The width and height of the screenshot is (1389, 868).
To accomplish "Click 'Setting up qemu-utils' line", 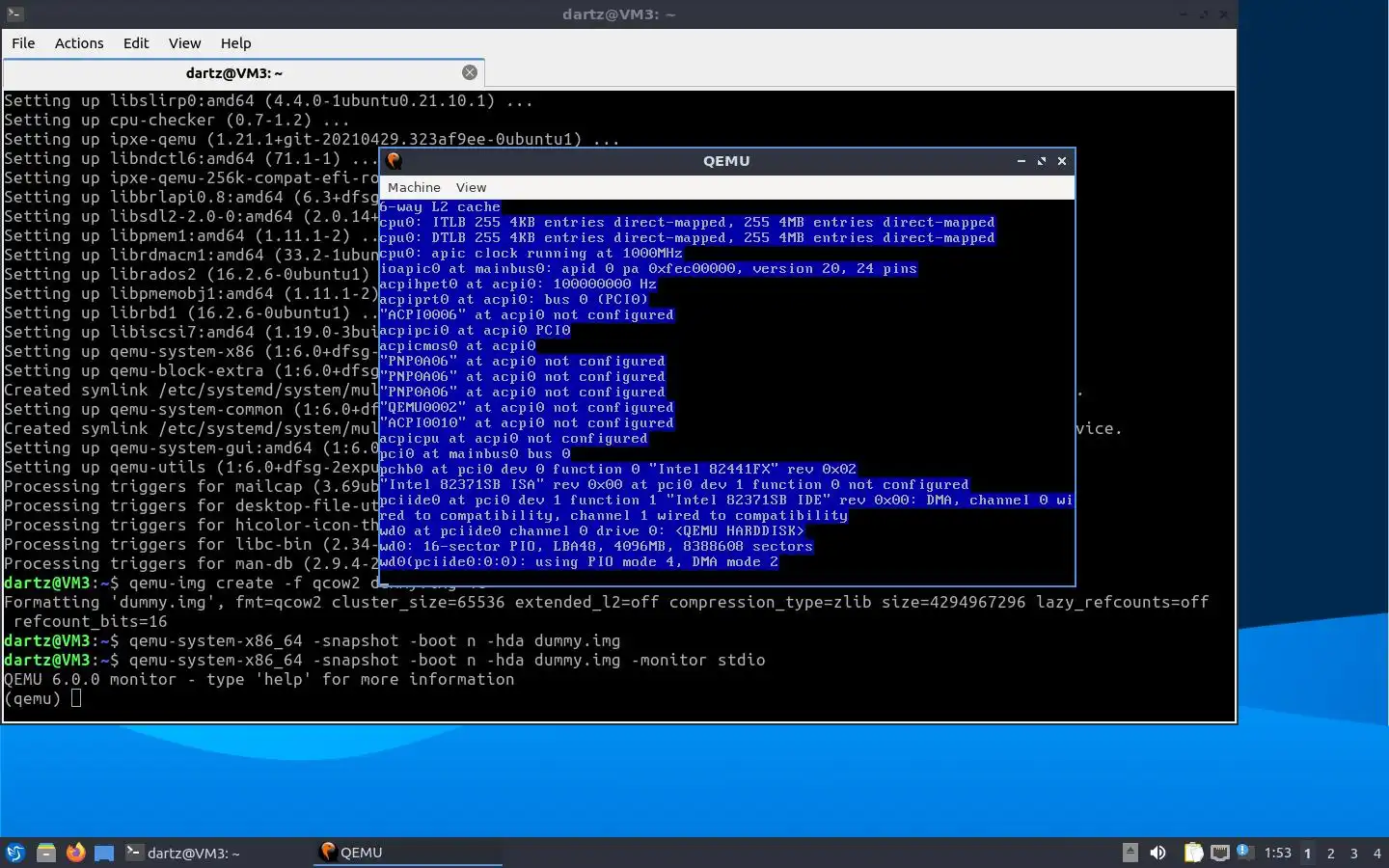I will pyautogui.click(x=191, y=467).
